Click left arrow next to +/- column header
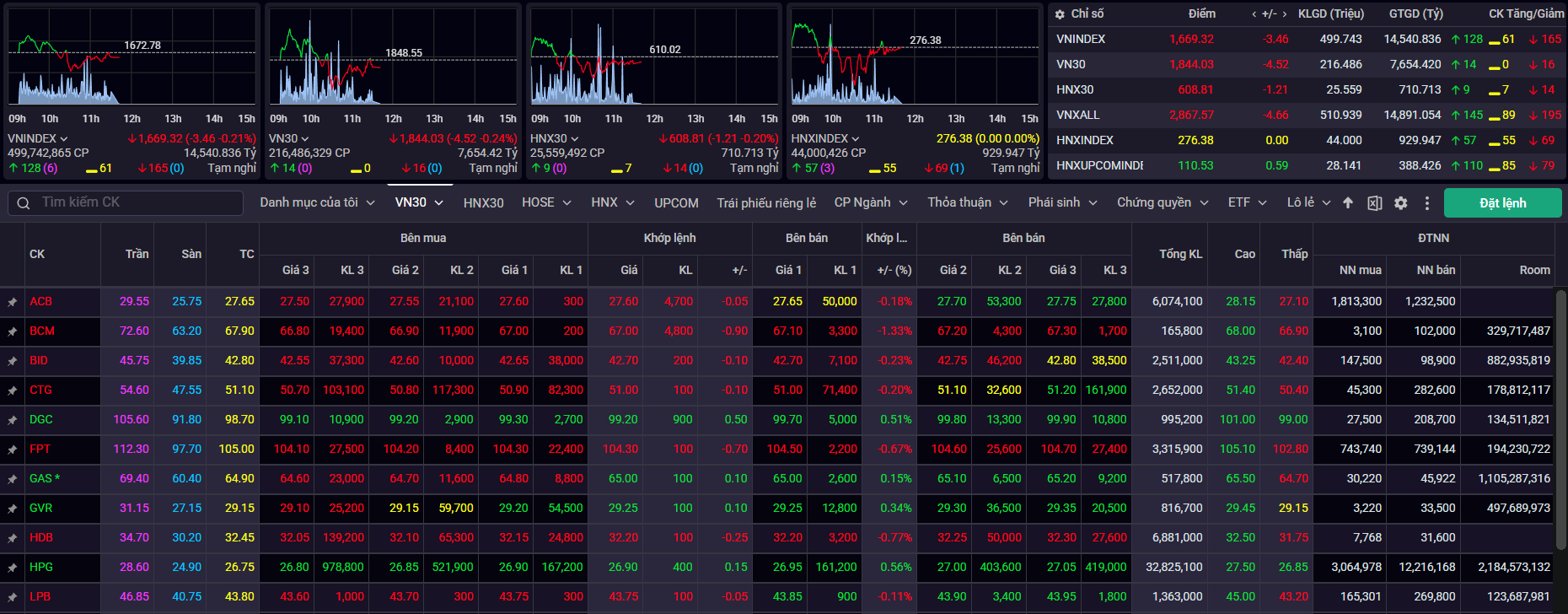The height and width of the screenshot is (614, 1568). pos(1254,14)
